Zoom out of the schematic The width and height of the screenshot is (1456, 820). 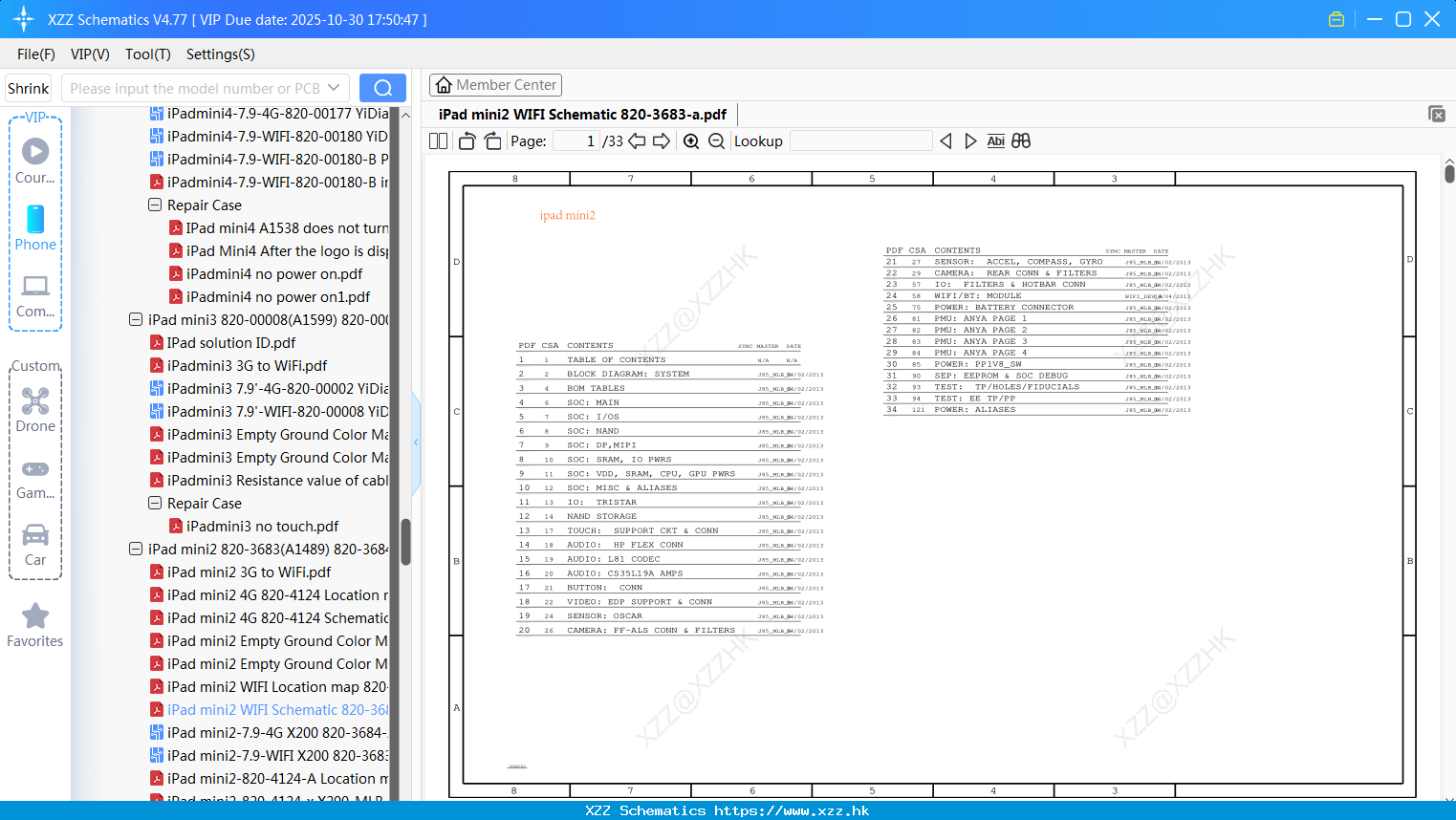[716, 141]
